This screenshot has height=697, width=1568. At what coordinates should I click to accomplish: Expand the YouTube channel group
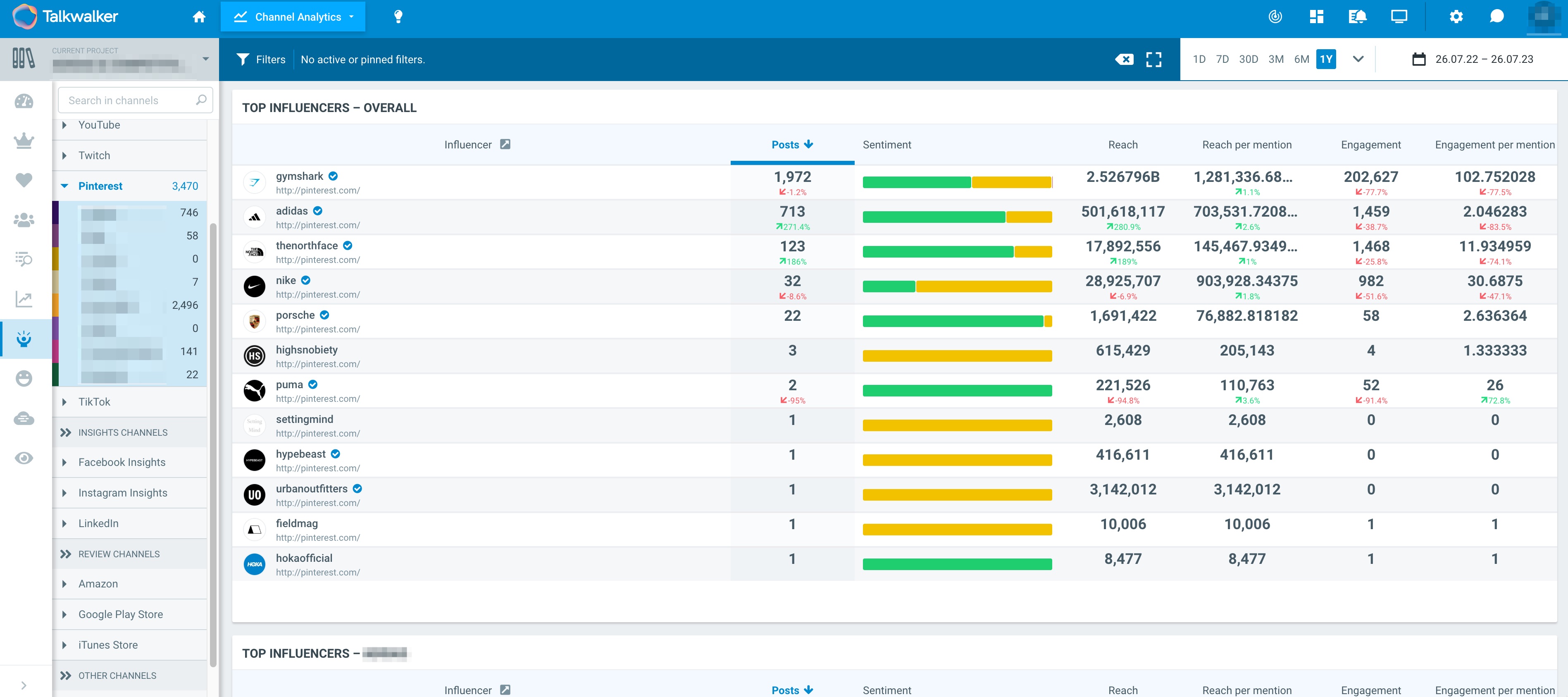coord(64,125)
